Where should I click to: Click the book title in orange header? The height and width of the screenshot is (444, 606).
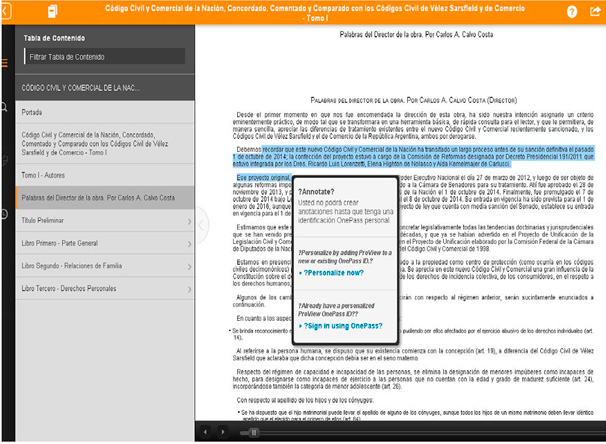(315, 13)
